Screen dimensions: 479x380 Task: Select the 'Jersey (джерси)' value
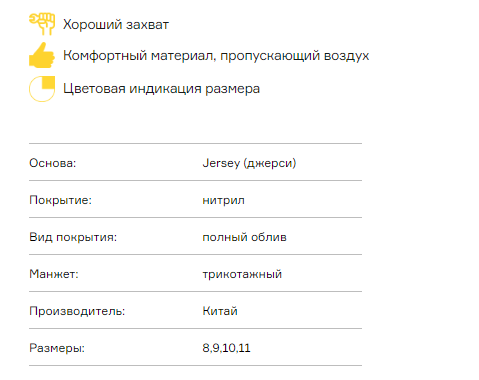pyautogui.click(x=249, y=163)
